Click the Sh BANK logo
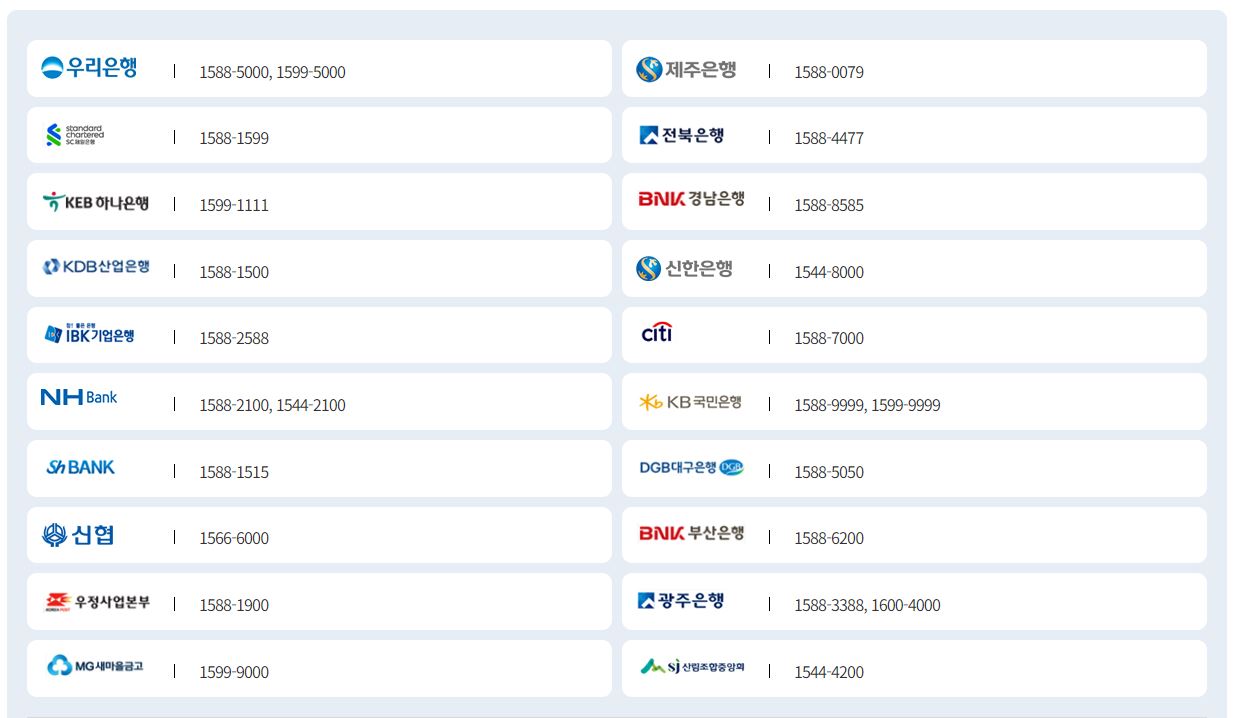The image size is (1234, 718). (x=81, y=467)
